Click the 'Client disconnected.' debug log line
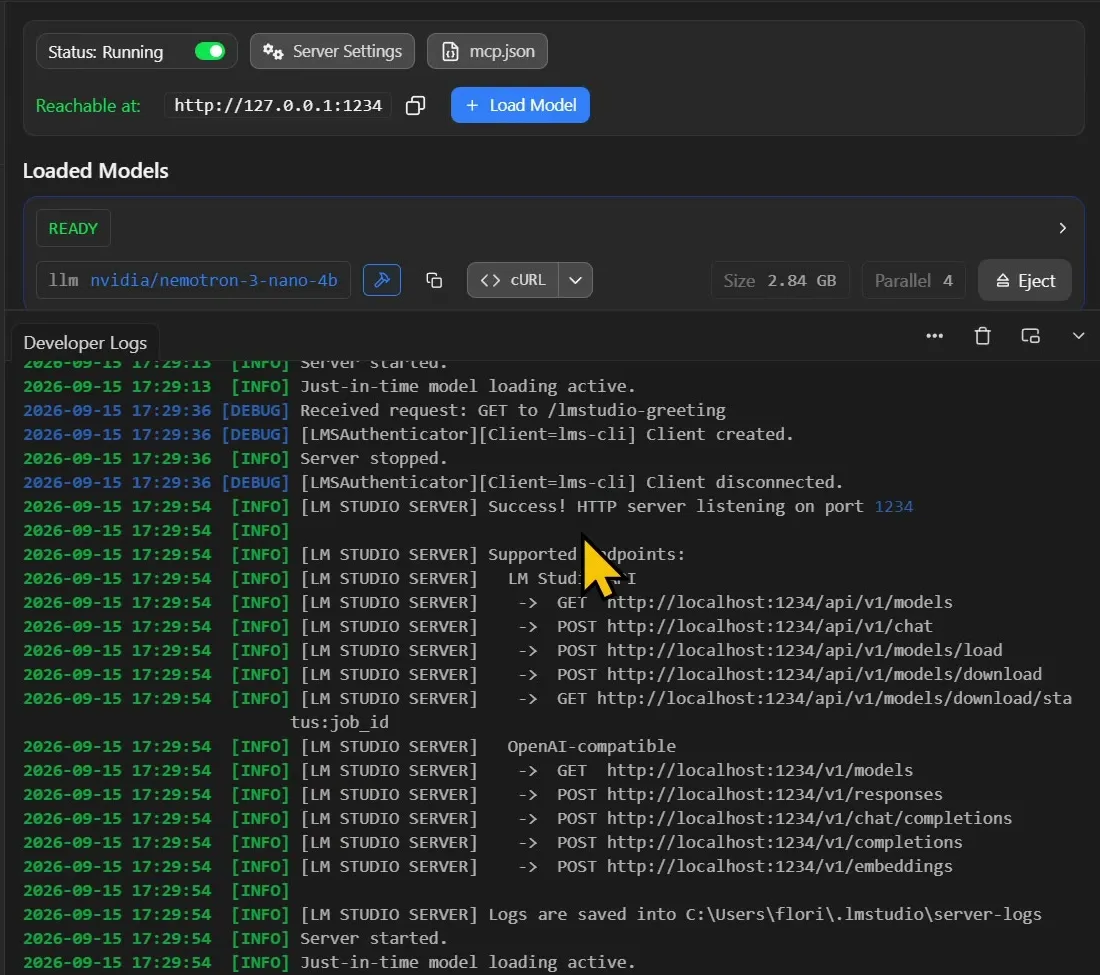 pos(433,482)
